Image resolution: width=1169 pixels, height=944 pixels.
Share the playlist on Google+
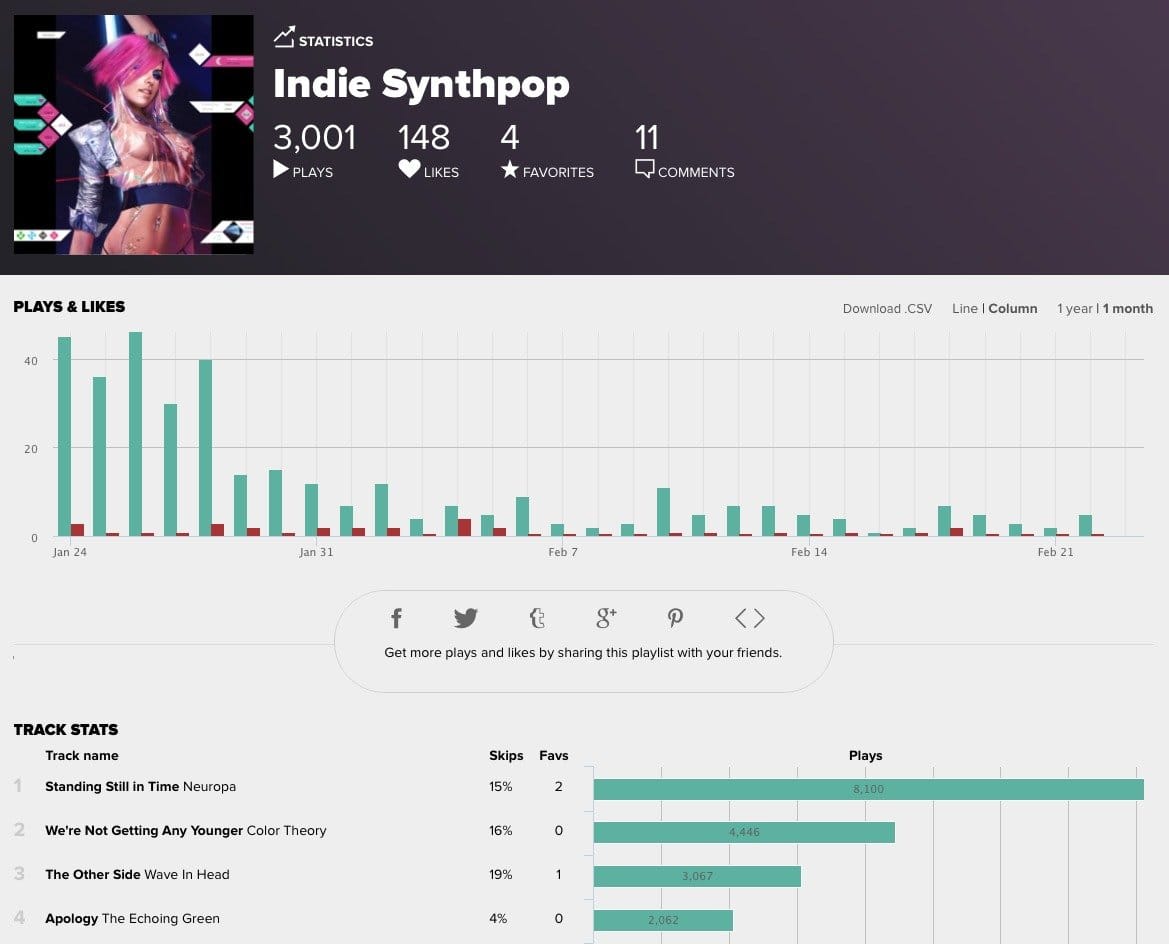(x=606, y=618)
